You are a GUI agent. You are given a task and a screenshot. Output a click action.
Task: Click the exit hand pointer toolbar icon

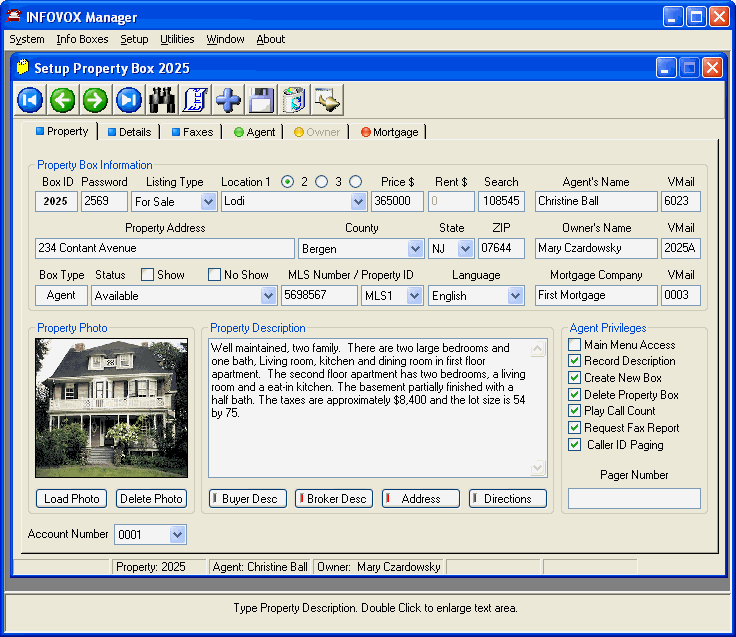[x=327, y=100]
